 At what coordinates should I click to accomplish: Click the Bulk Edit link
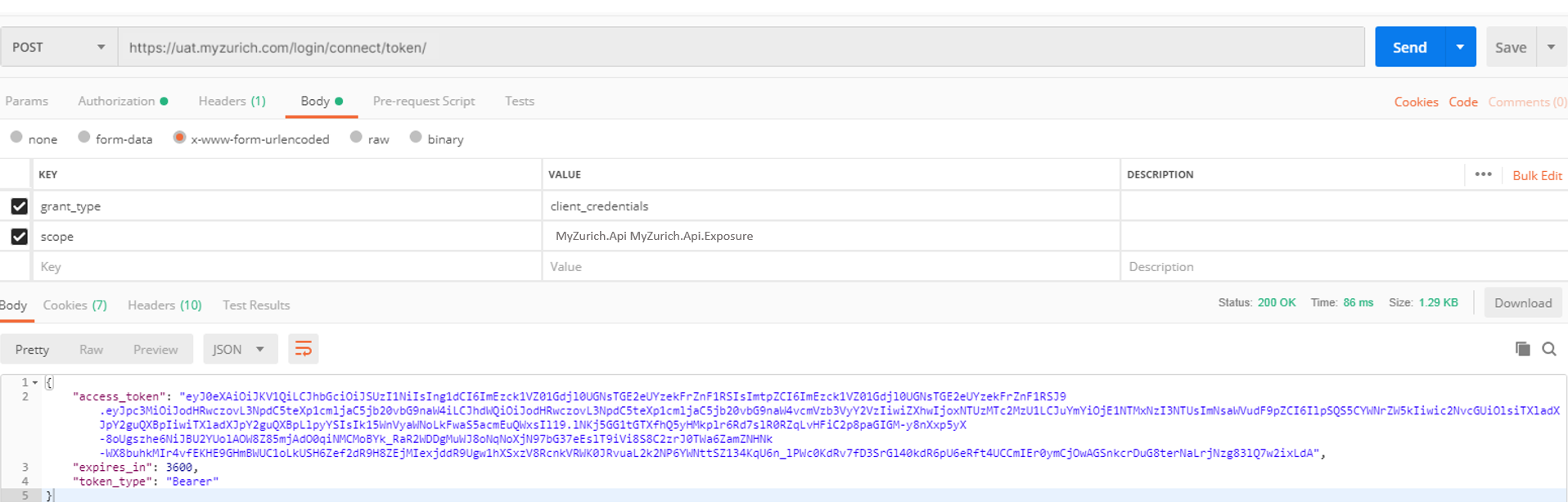tap(1536, 175)
